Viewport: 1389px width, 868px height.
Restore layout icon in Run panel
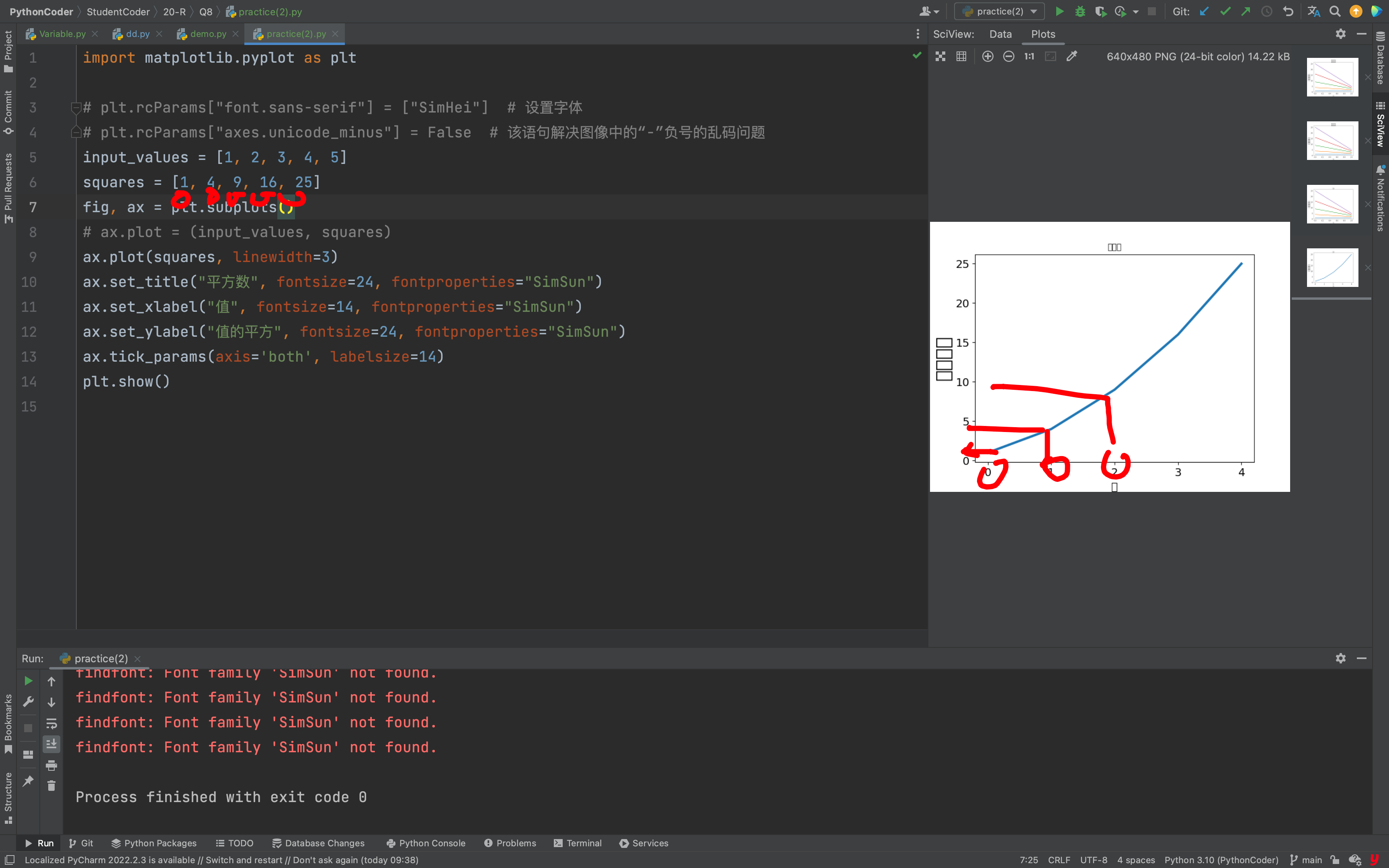pos(28,754)
